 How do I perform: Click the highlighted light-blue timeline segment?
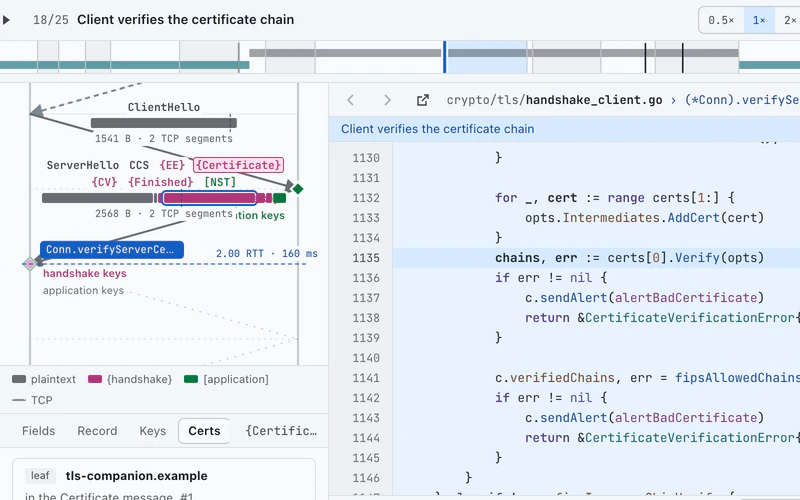(x=487, y=57)
